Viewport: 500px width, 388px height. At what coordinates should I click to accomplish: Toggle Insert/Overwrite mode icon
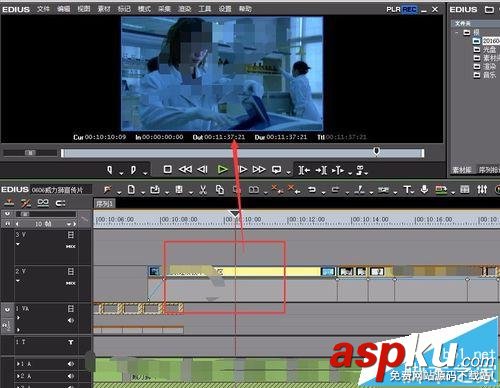9,203
